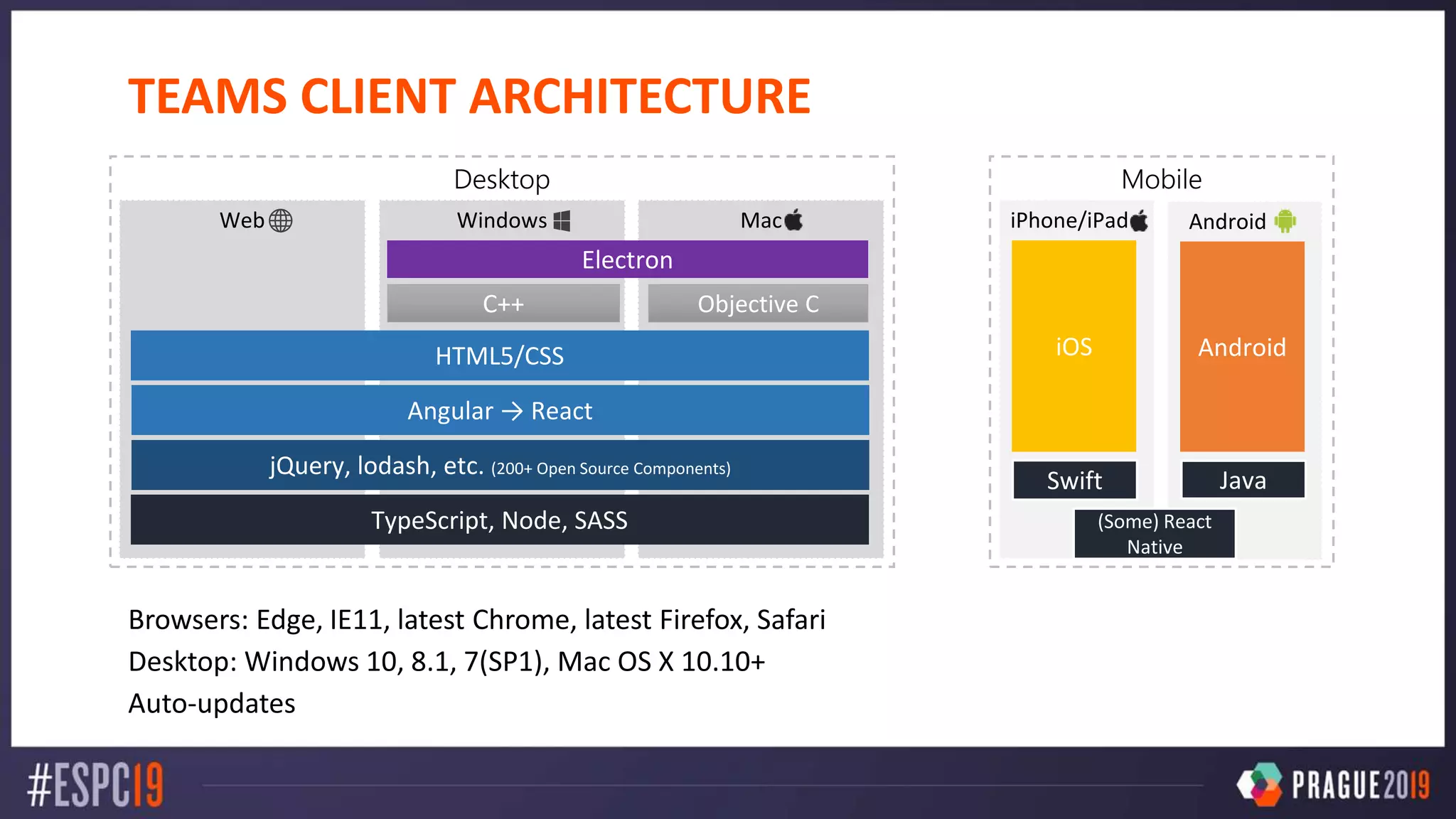Click the globe icon beside Web

(281, 220)
